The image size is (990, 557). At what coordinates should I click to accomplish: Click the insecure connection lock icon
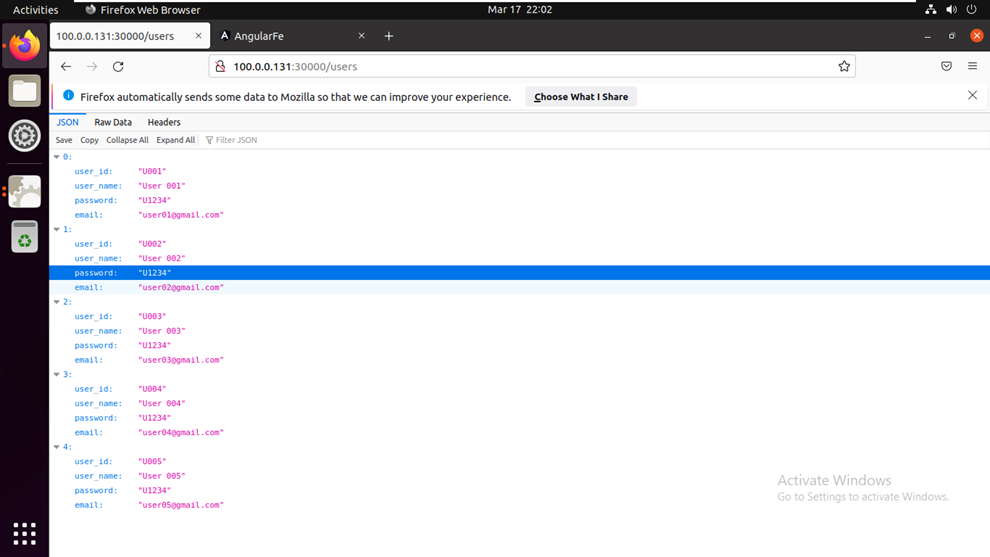220,66
